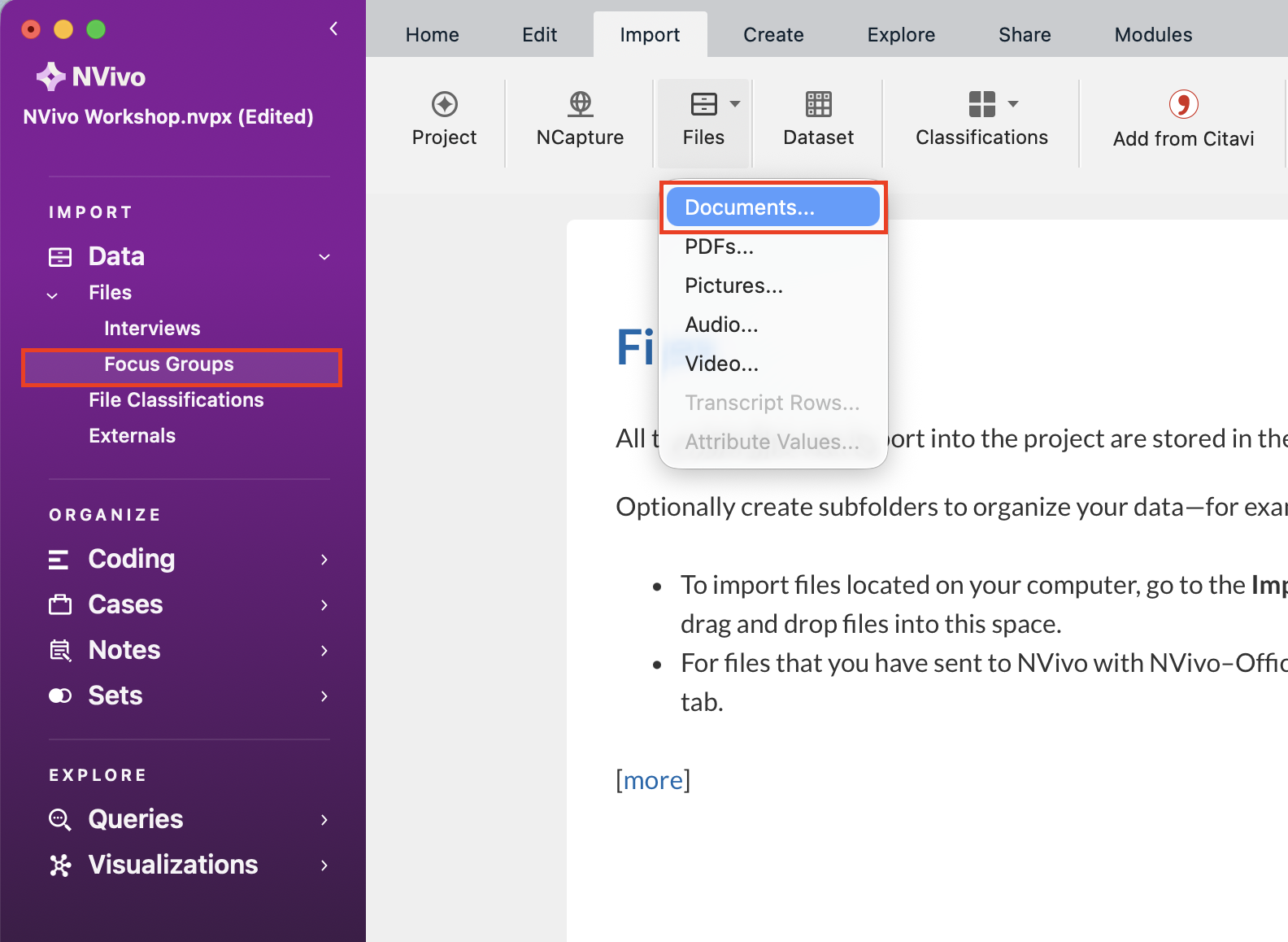The image size is (1288, 942).
Task: Click the Visualizations icon in sidebar
Action: (x=60, y=865)
